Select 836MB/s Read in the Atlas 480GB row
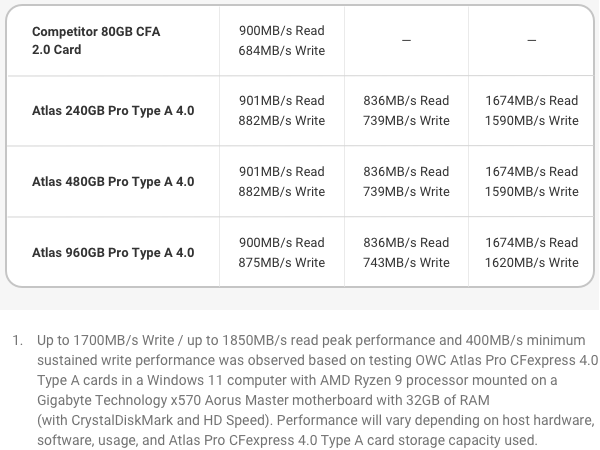The image size is (600, 450). click(406, 171)
